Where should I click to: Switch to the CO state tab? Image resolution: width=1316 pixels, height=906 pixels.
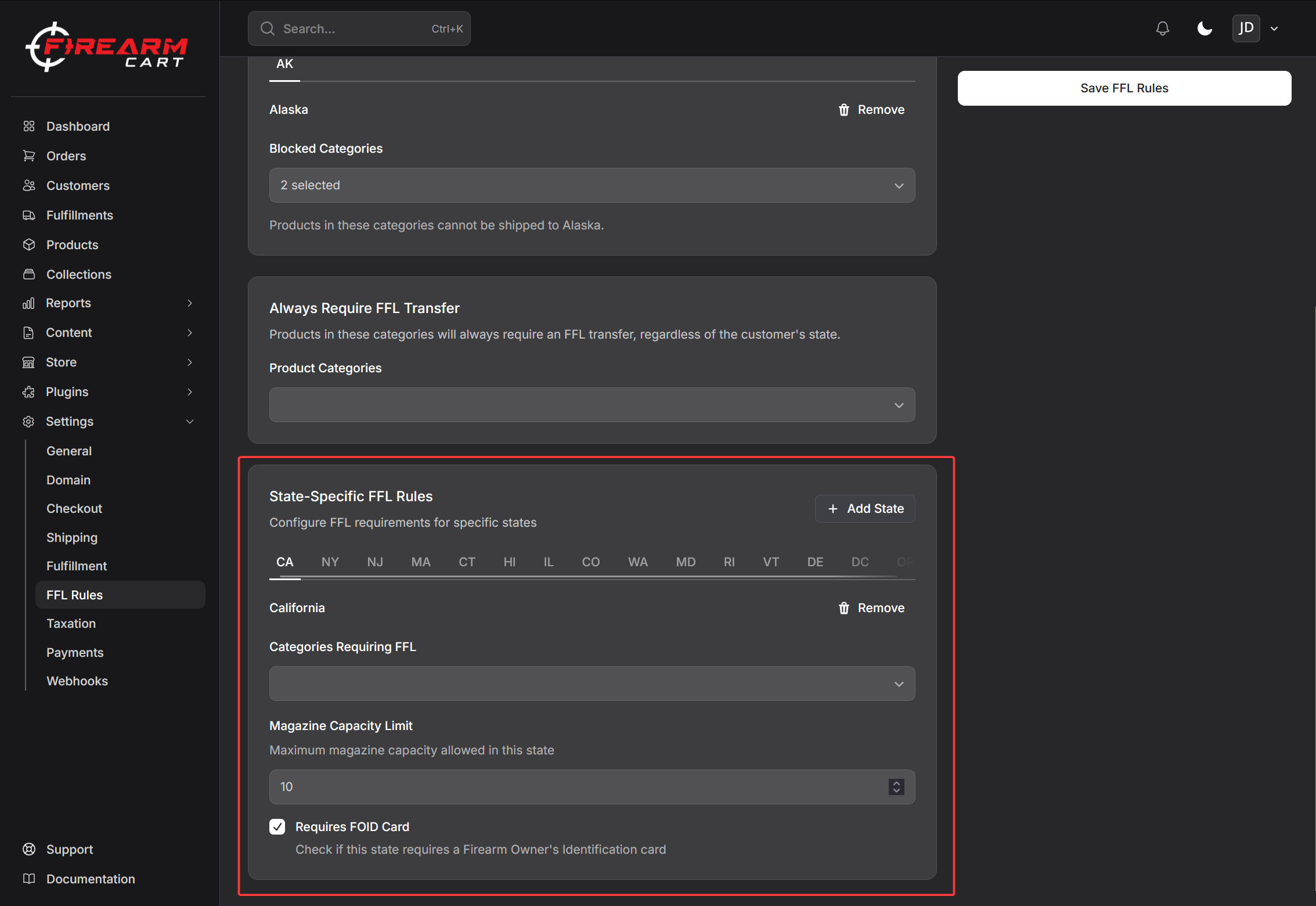pos(590,562)
